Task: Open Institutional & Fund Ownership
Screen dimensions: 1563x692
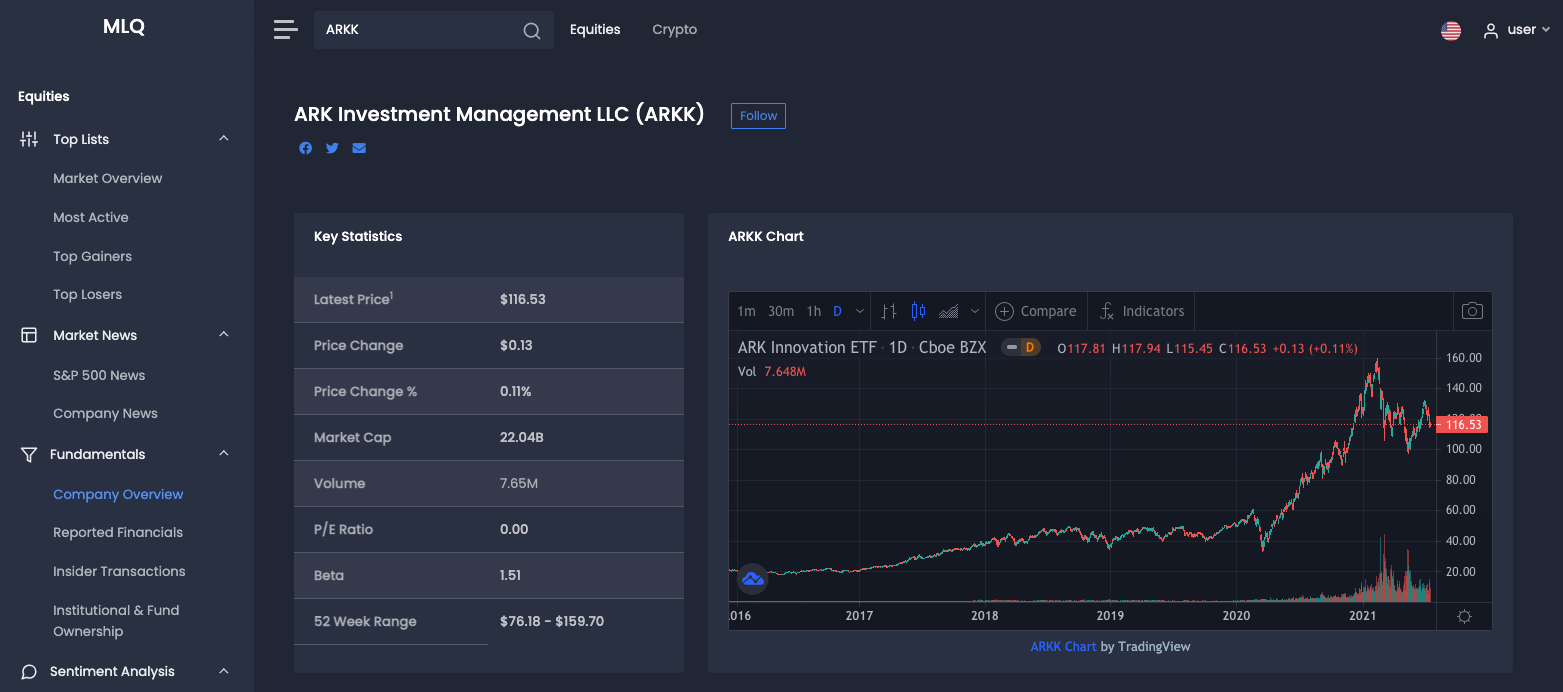Action: click(x=116, y=620)
